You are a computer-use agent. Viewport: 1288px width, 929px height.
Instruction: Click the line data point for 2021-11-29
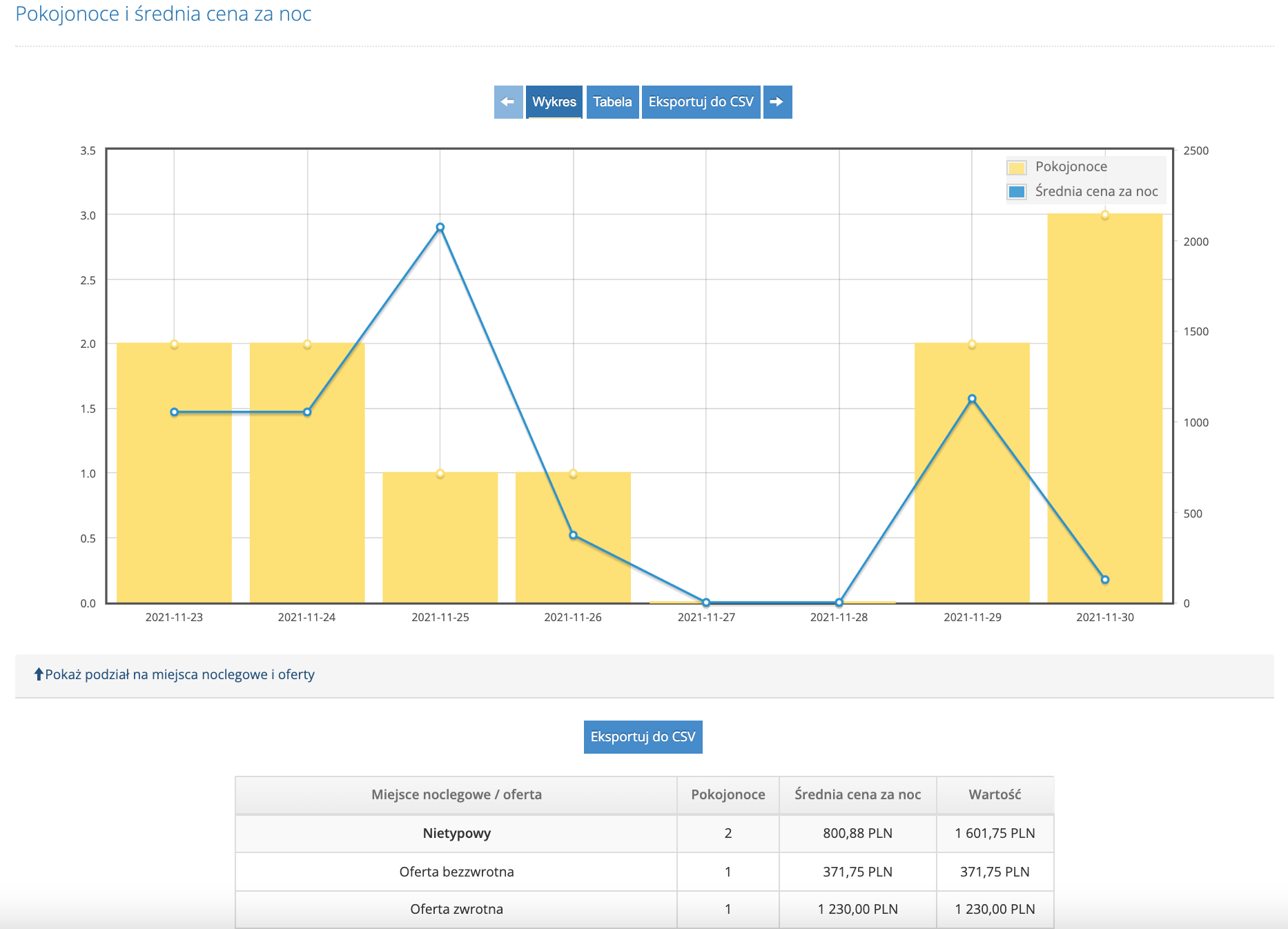pyautogui.click(x=972, y=399)
